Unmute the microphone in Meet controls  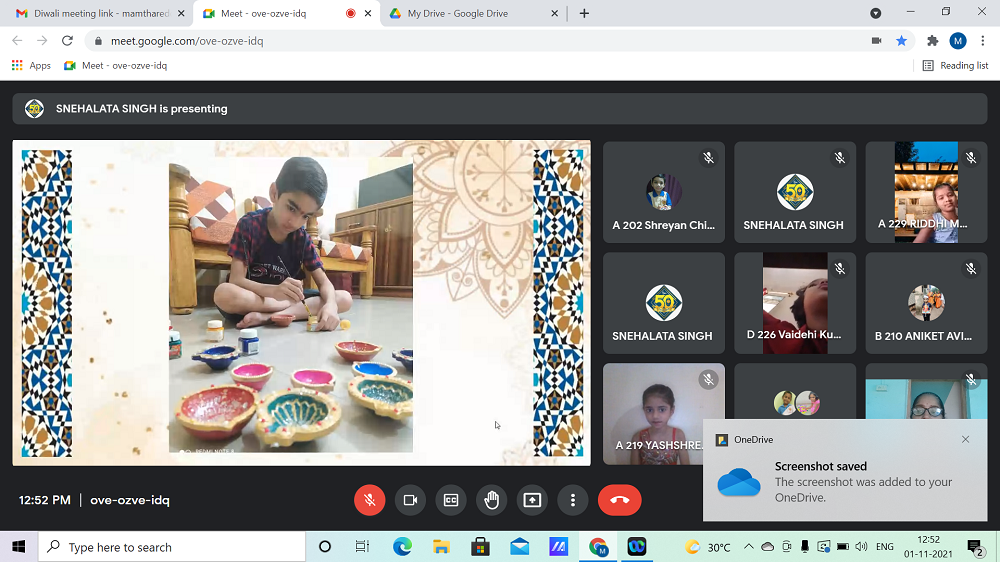click(370, 500)
